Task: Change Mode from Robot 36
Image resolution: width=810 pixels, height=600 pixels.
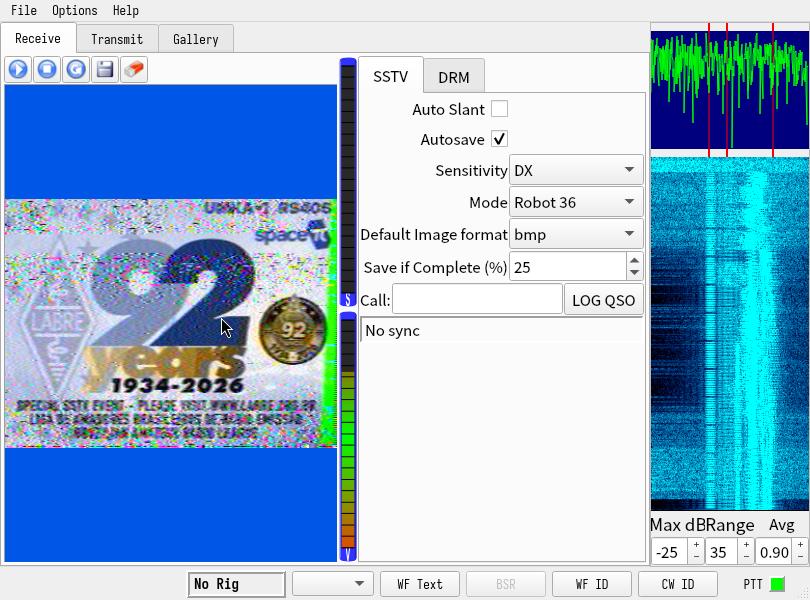Action: [575, 202]
